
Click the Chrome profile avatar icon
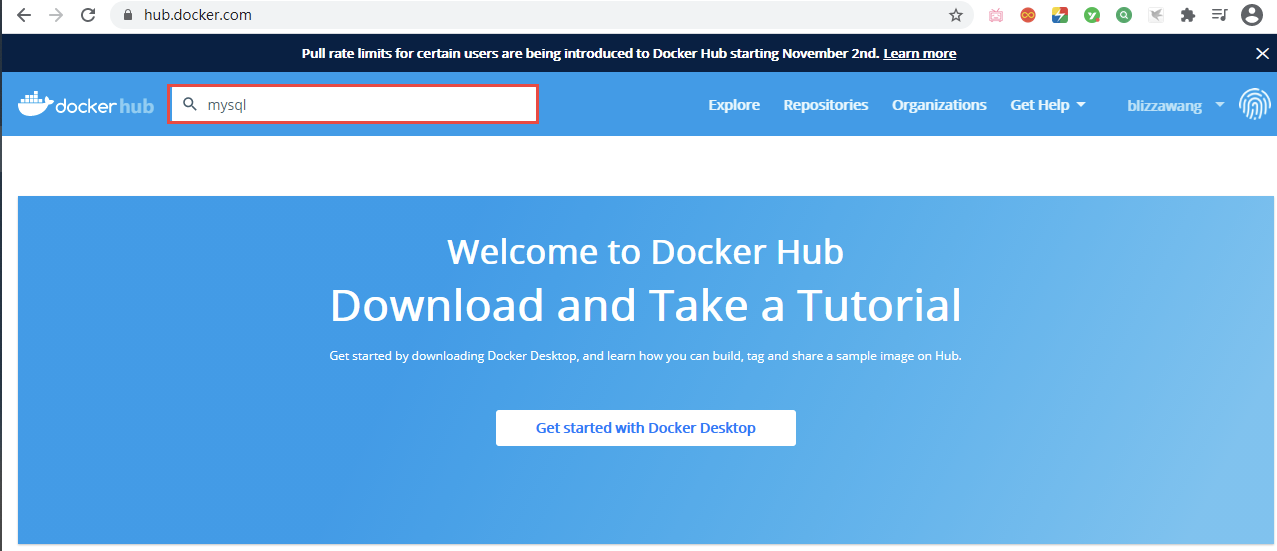point(1251,15)
